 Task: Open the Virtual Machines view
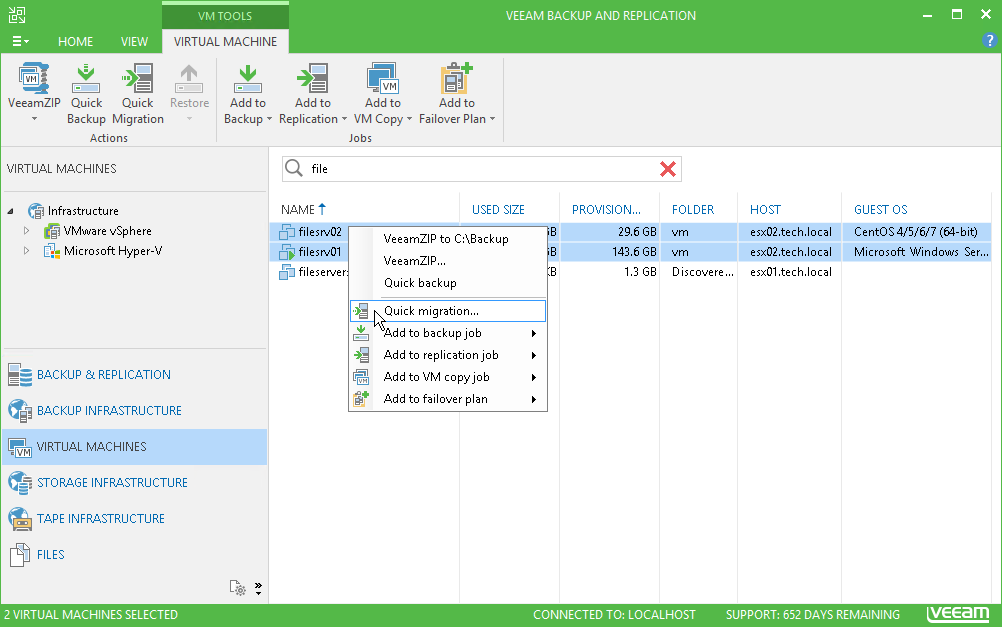pyautogui.click(x=135, y=447)
